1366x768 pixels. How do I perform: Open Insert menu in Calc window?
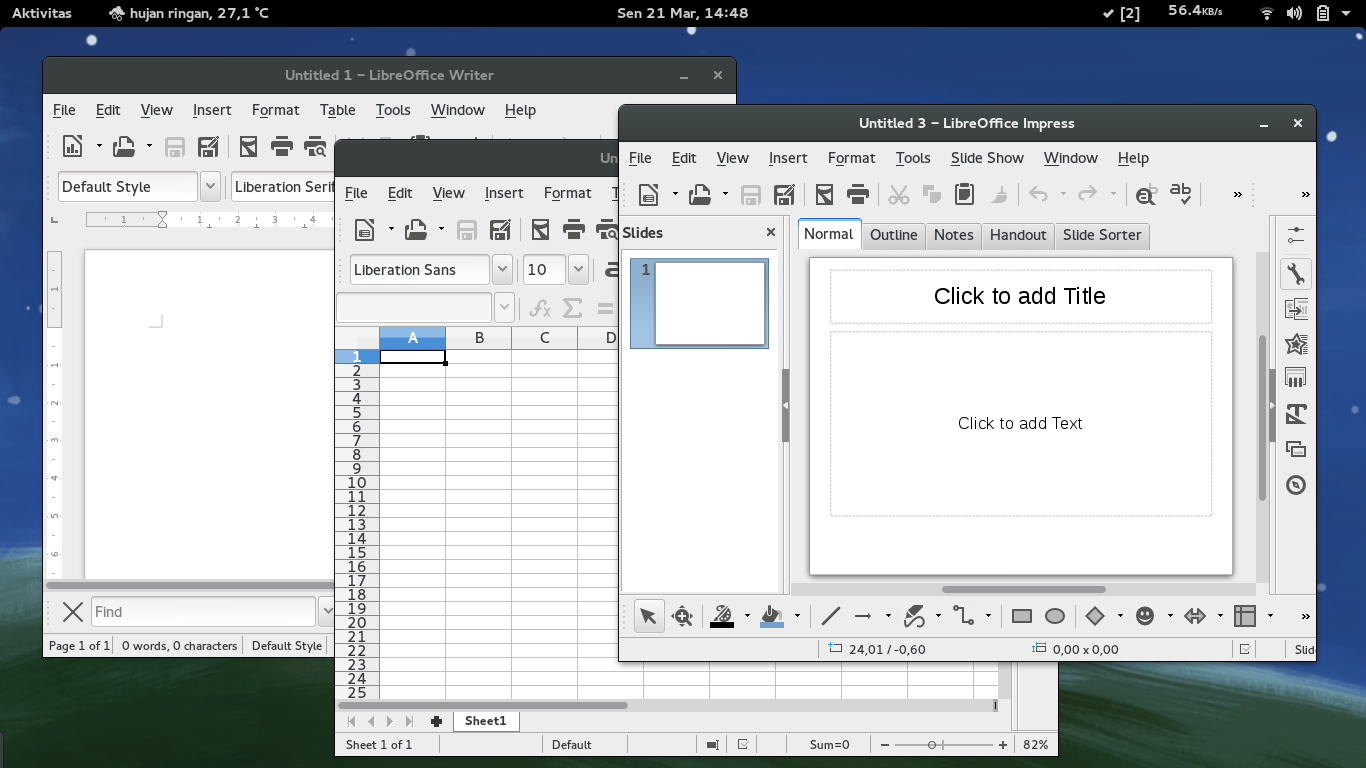(x=504, y=193)
